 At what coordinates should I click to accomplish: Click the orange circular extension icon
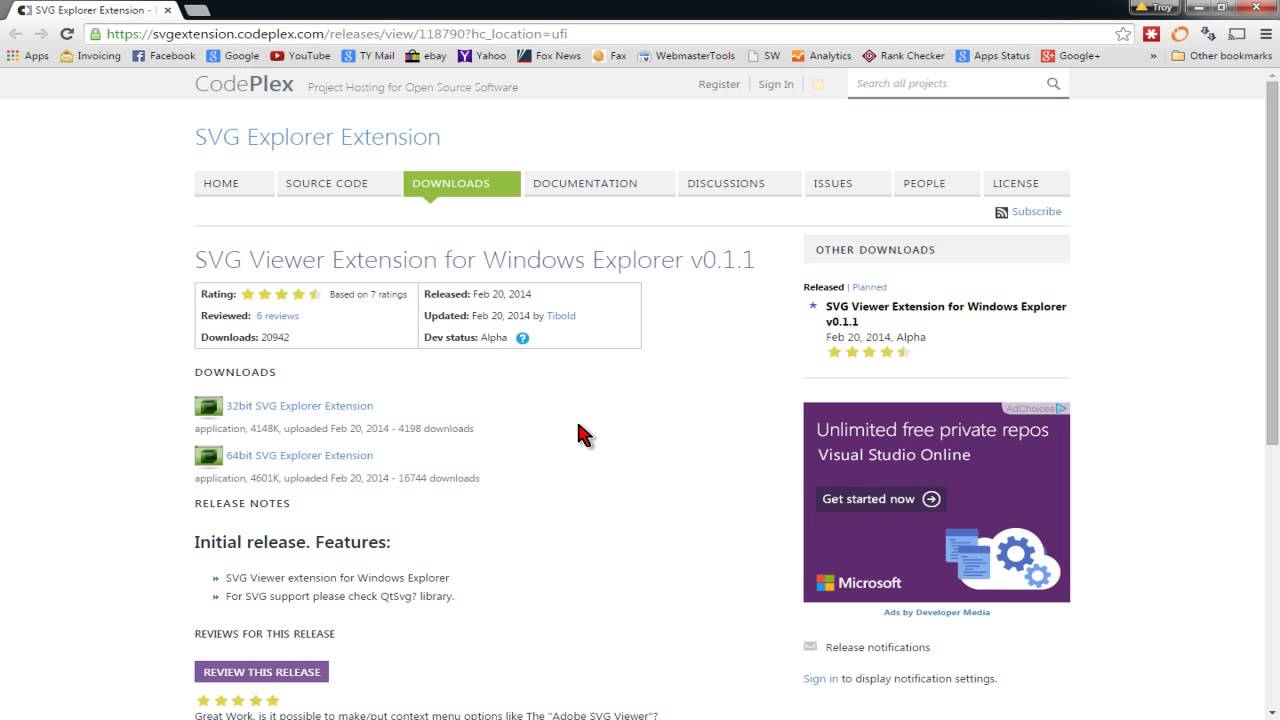click(x=1180, y=33)
